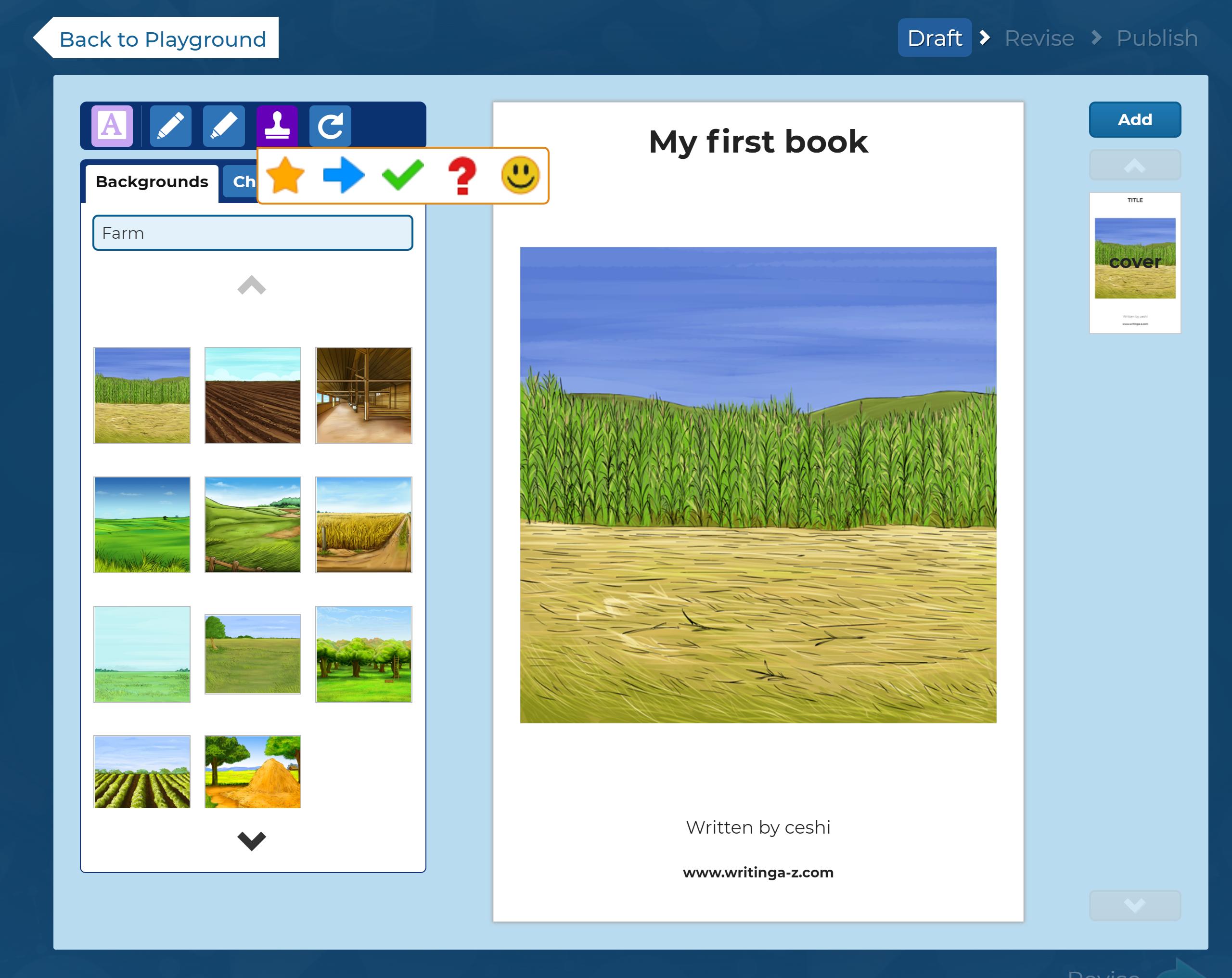Choose the red question mark stamp
This screenshot has width=1232, height=978.
point(462,176)
